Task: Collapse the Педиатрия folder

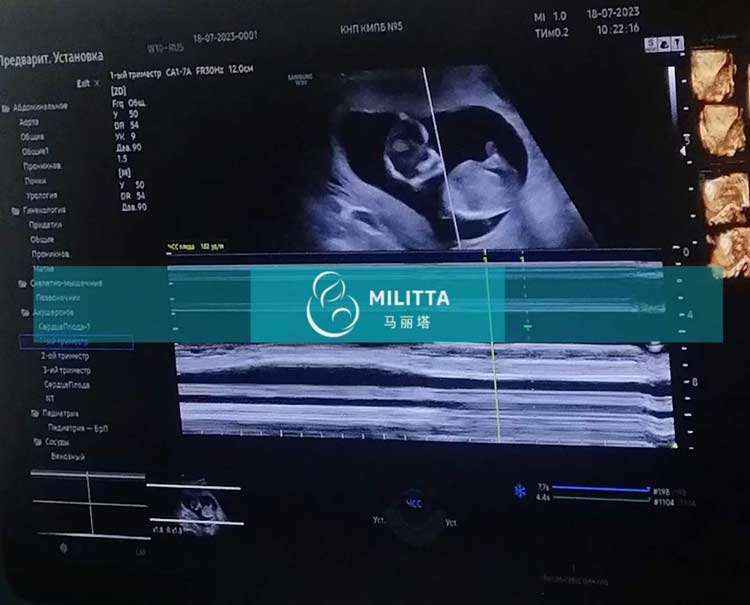Action: tap(35, 413)
